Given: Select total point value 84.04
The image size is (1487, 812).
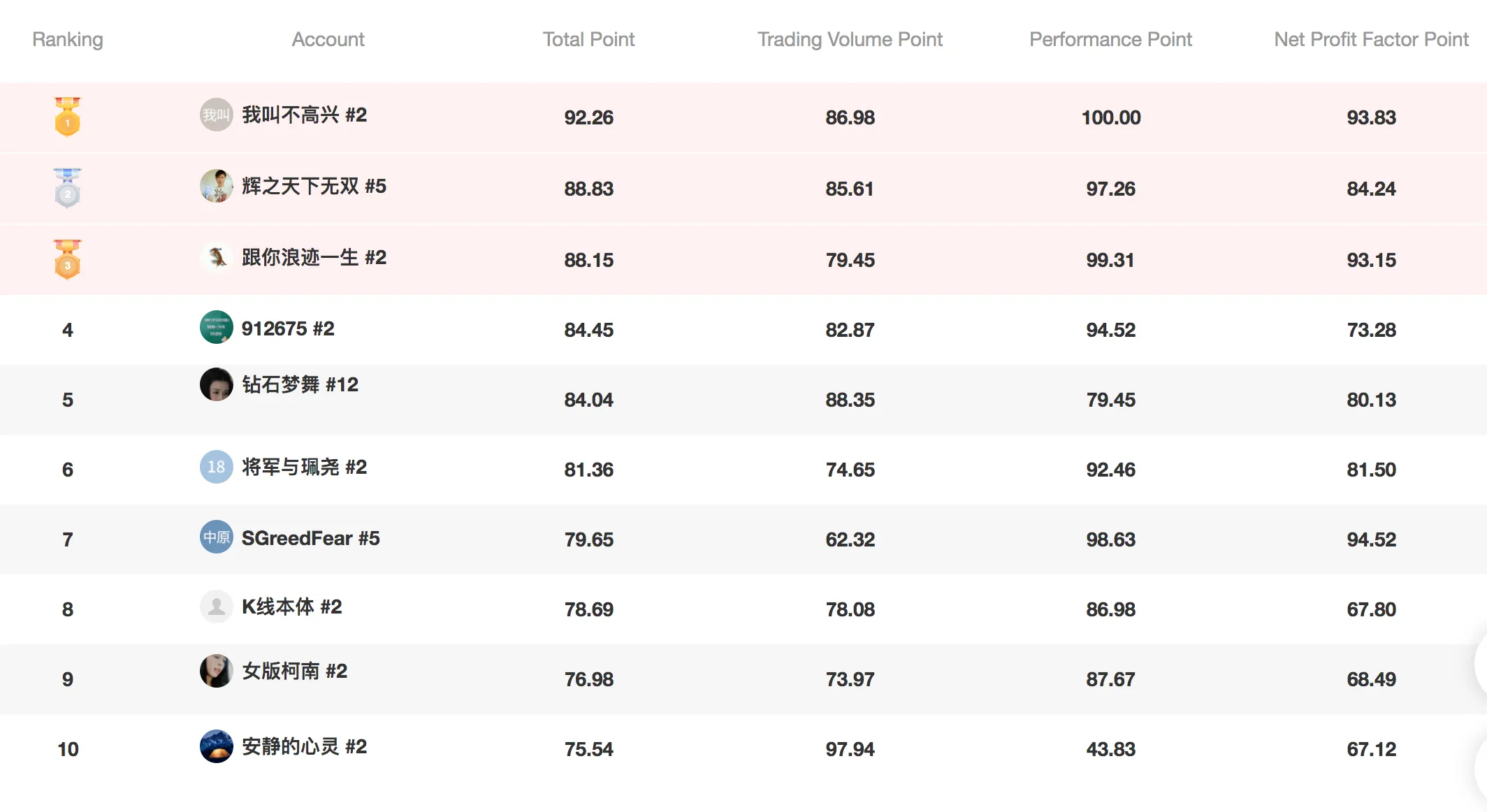Looking at the screenshot, I should (x=588, y=400).
